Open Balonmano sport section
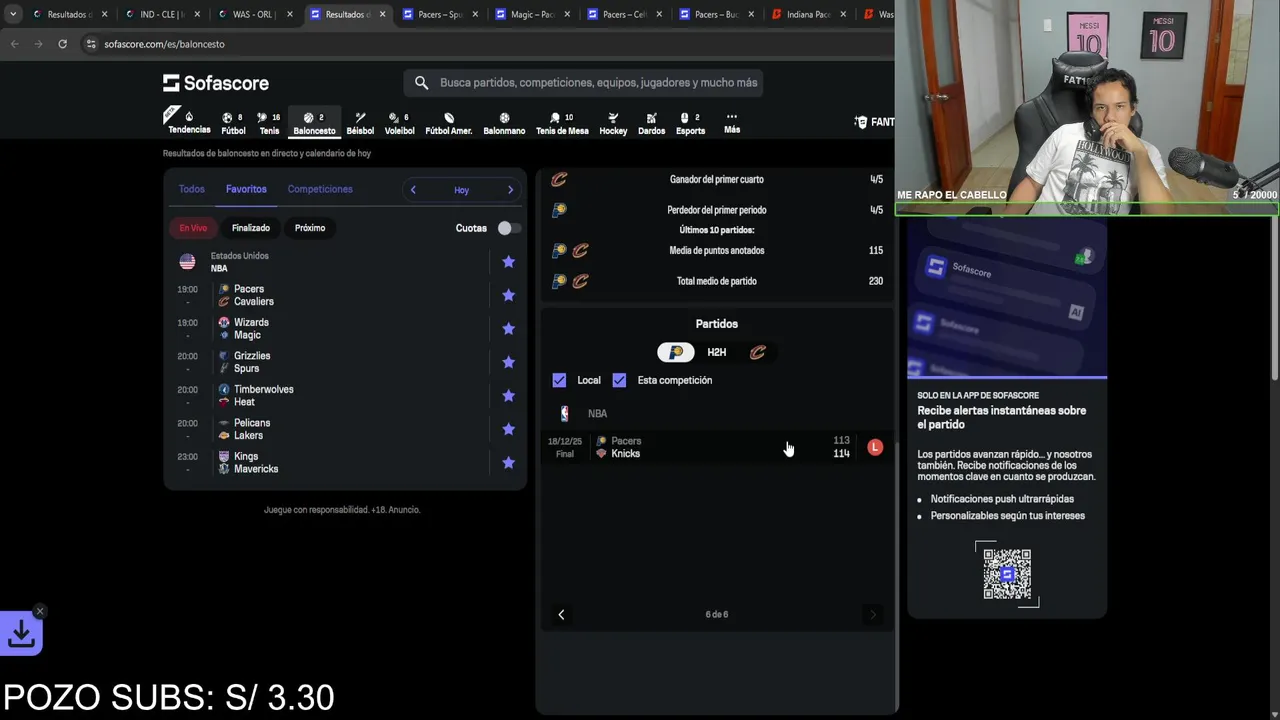Screen dimensions: 1280x720 pyautogui.click(x=504, y=123)
